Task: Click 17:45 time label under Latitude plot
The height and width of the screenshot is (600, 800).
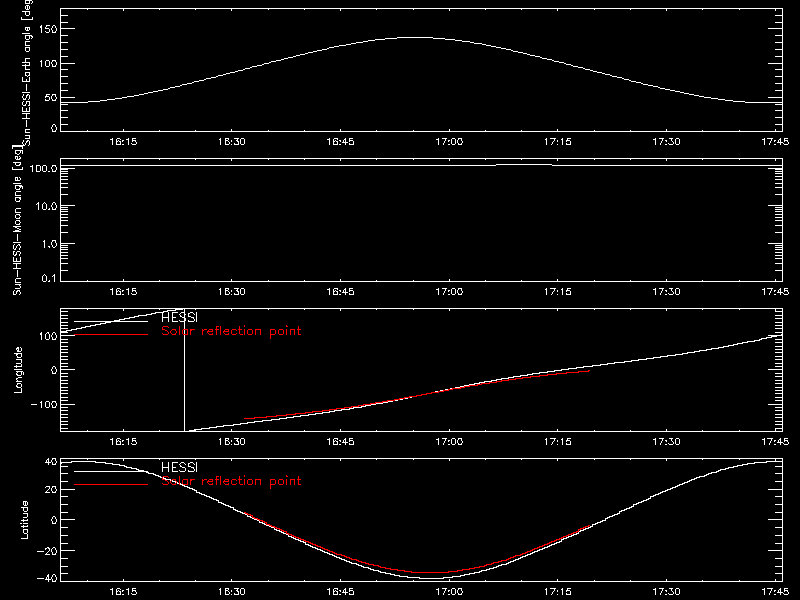Action: tap(775, 592)
